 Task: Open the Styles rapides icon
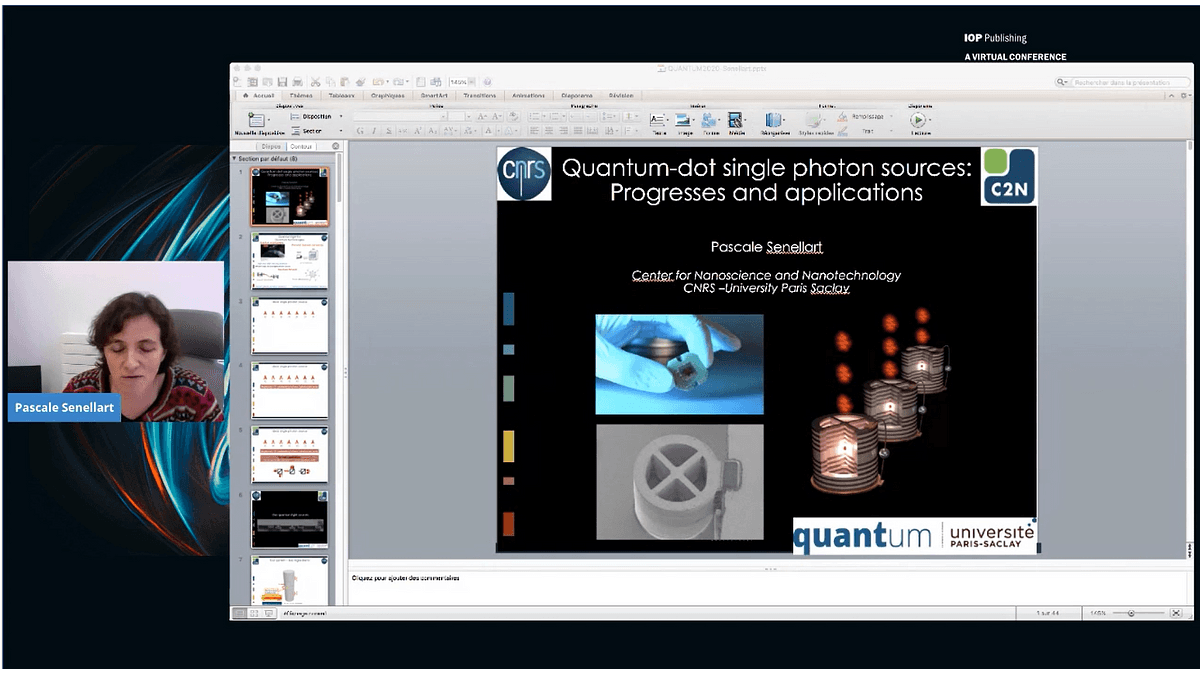click(x=814, y=118)
